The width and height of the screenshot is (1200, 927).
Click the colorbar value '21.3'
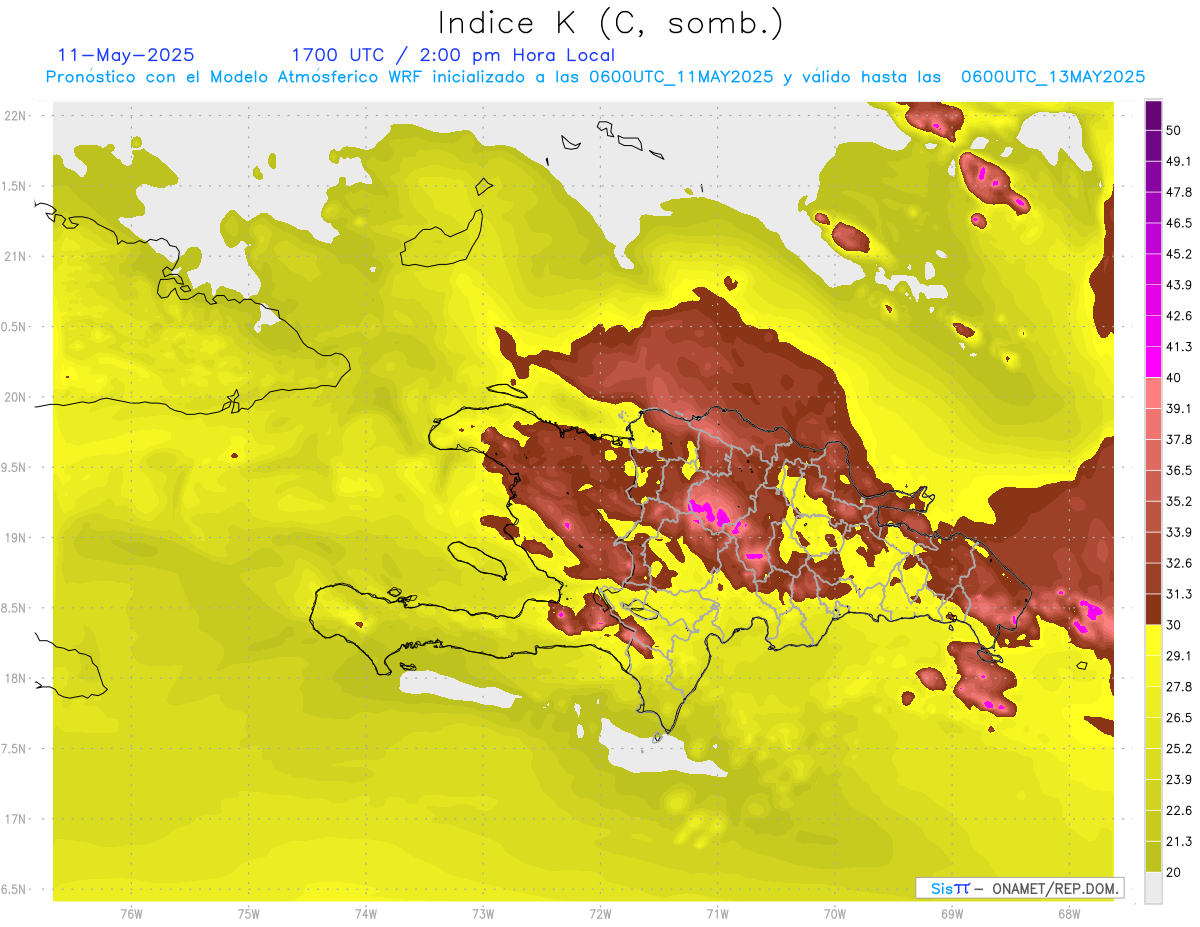pos(1179,841)
